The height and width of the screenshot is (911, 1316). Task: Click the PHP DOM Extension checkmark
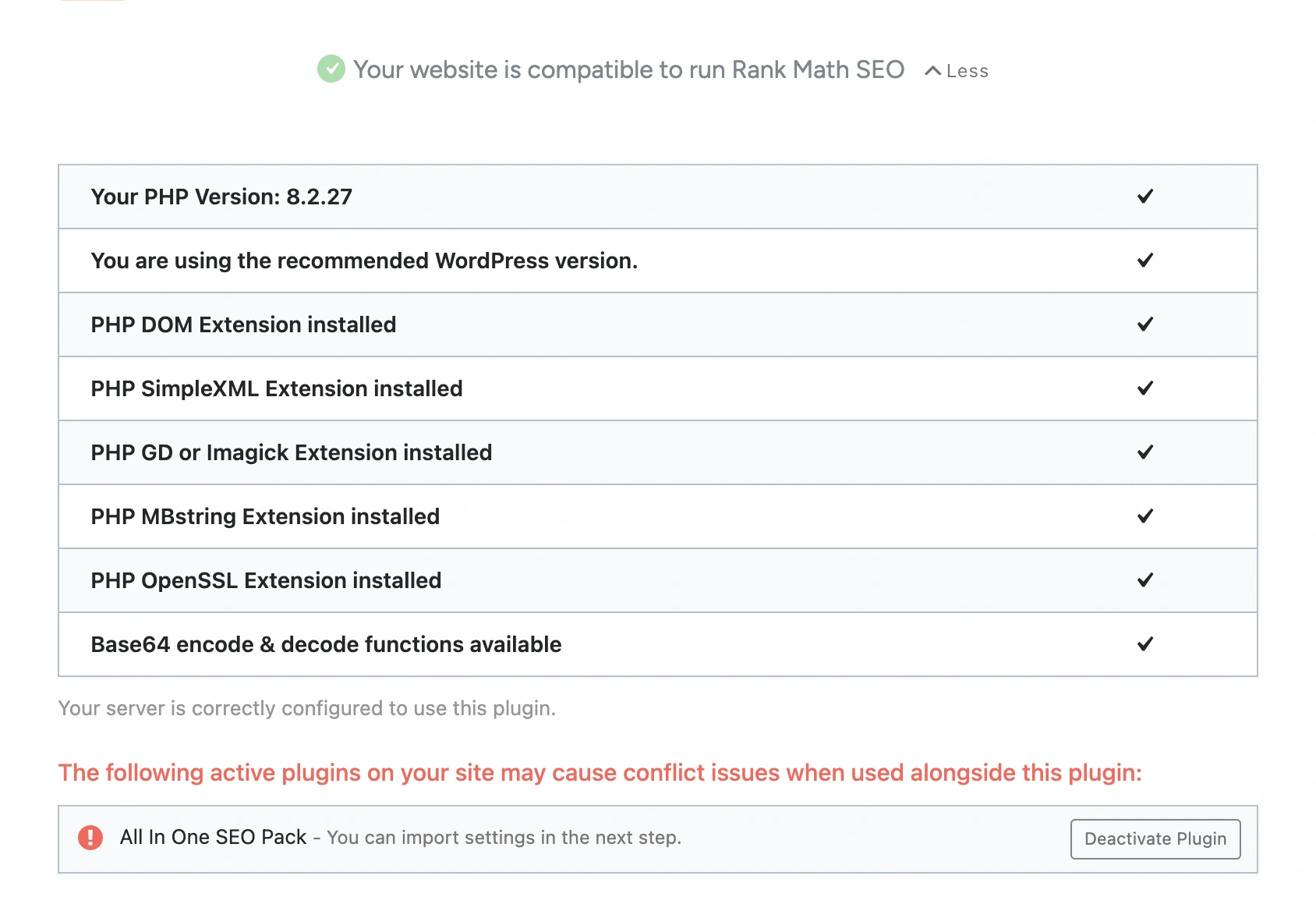[x=1144, y=324]
